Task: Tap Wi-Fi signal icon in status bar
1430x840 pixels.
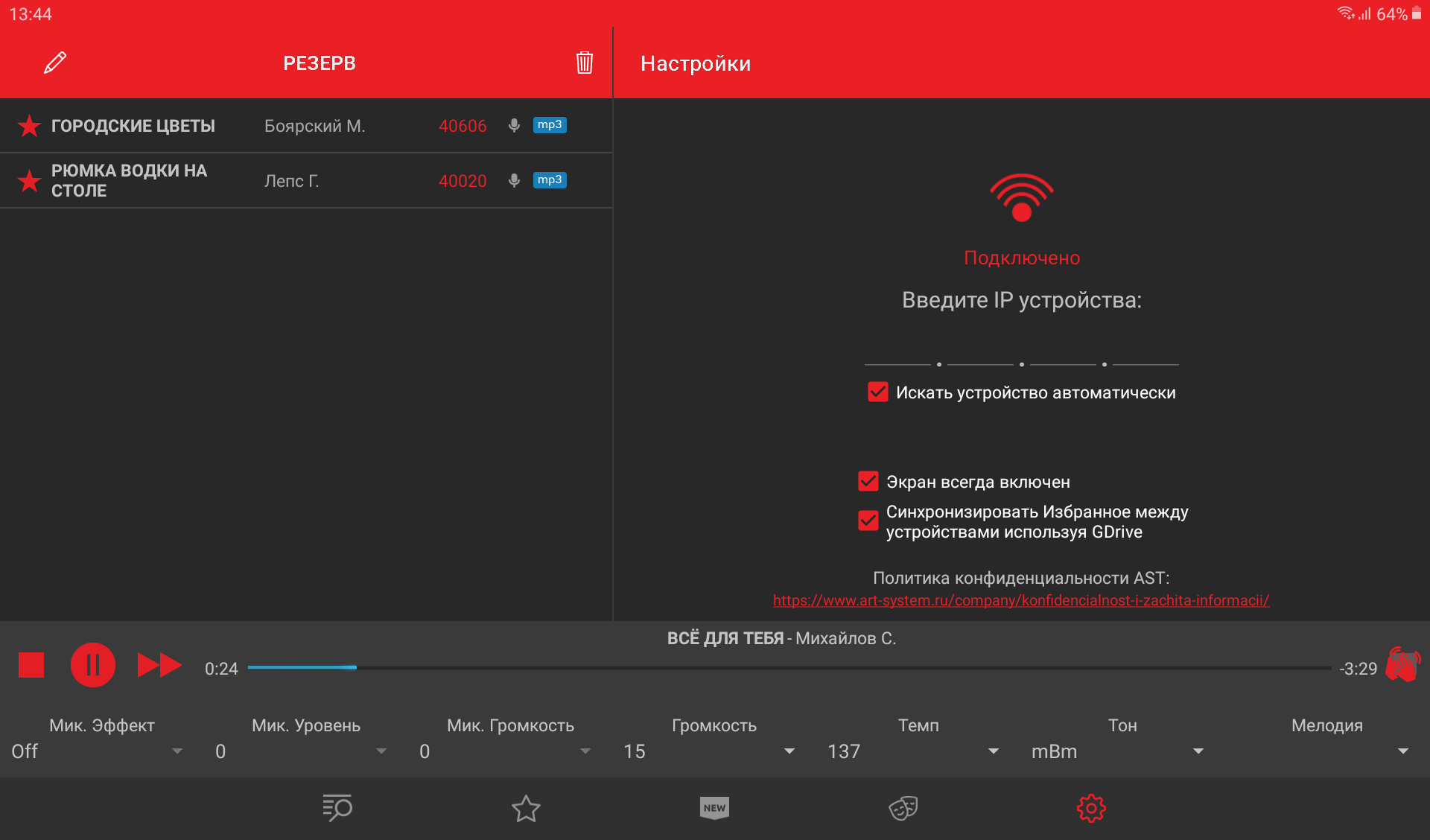Action: coord(1345,13)
